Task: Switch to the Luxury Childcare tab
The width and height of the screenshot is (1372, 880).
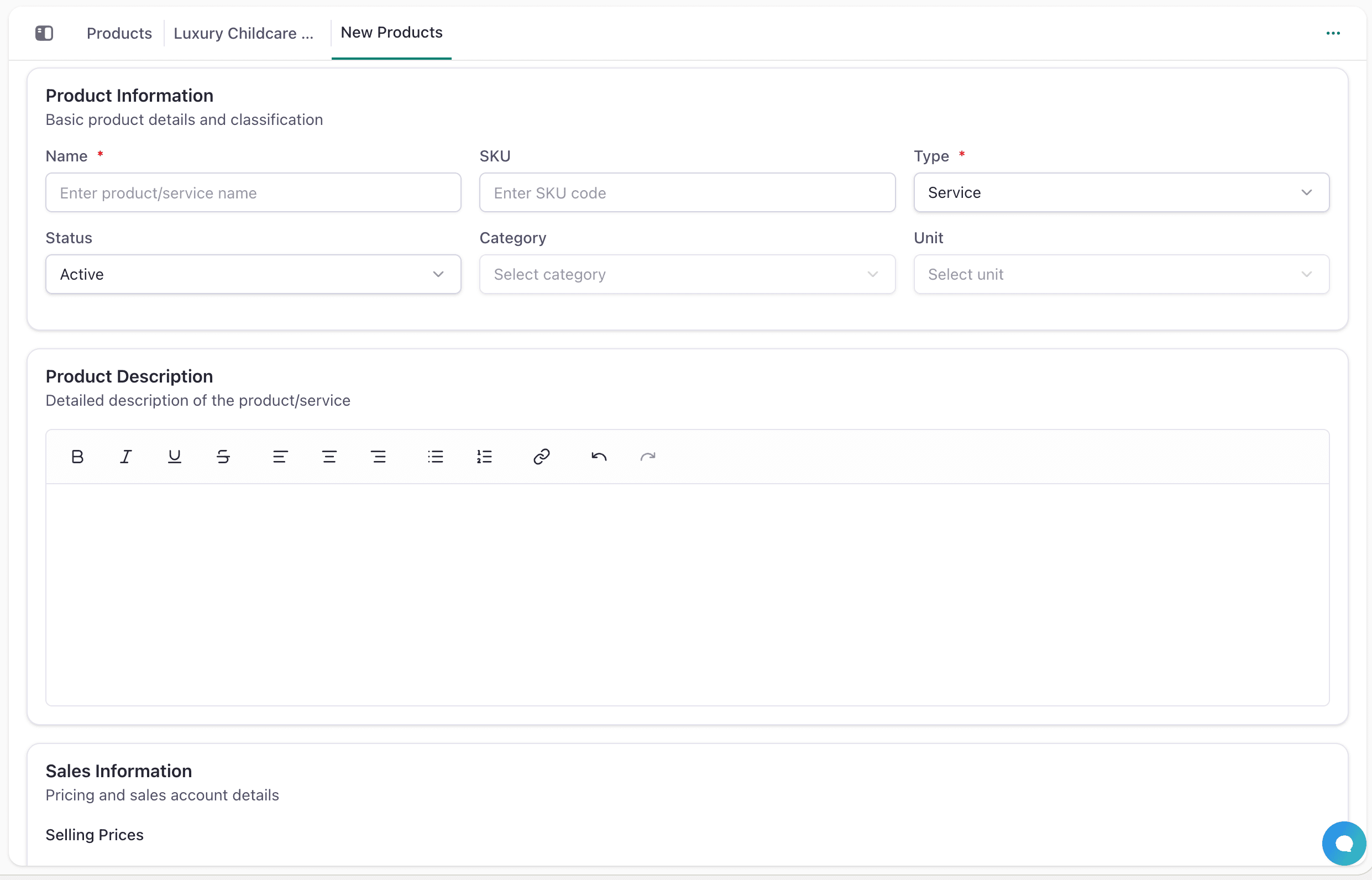Action: (243, 33)
